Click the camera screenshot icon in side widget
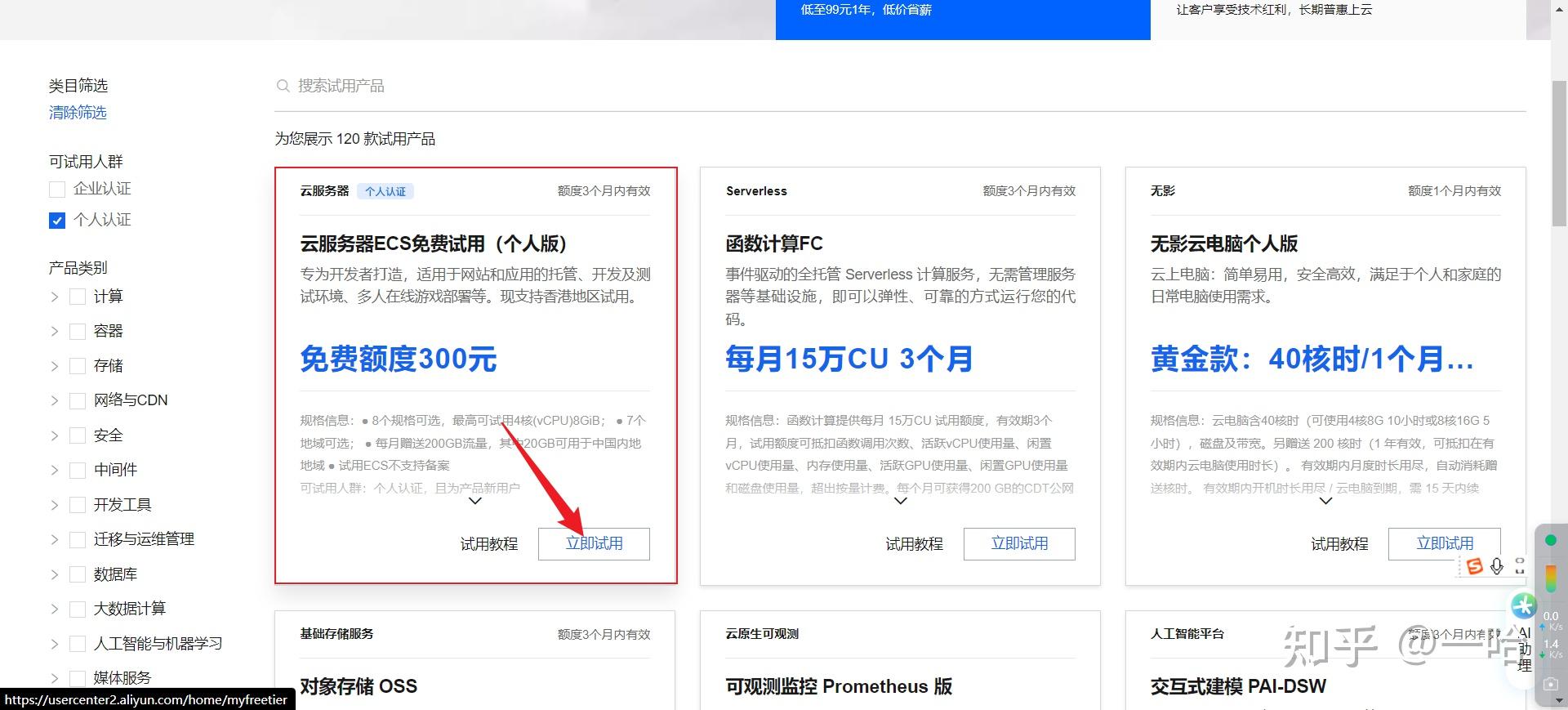Screen dimensions: 1568x710 (1551, 683)
